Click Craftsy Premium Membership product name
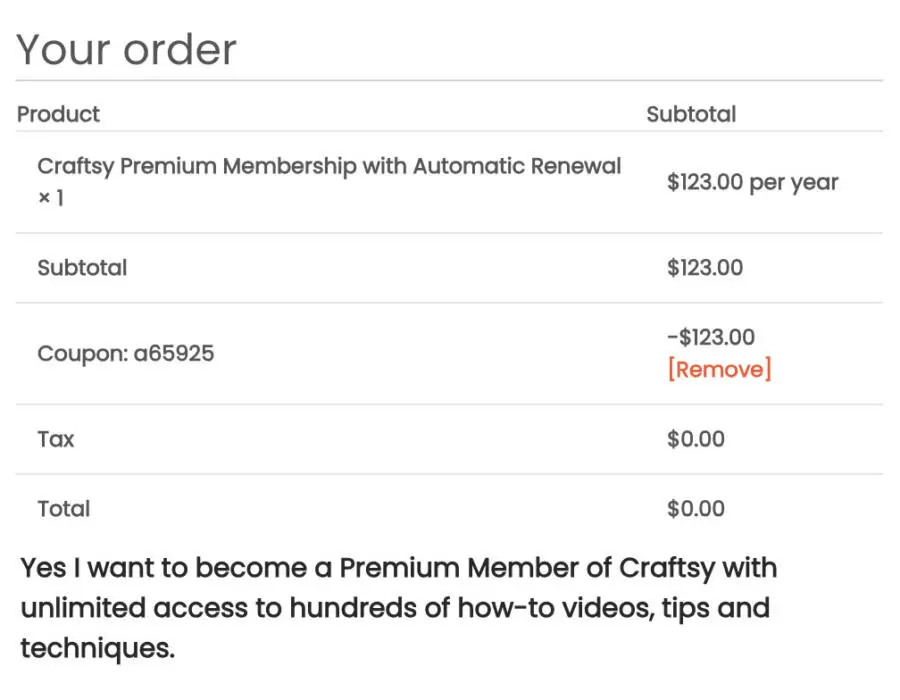 [x=329, y=166]
